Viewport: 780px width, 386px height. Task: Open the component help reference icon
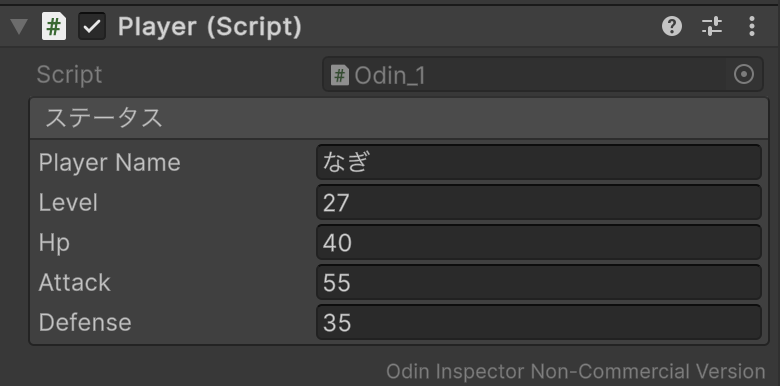(x=672, y=26)
